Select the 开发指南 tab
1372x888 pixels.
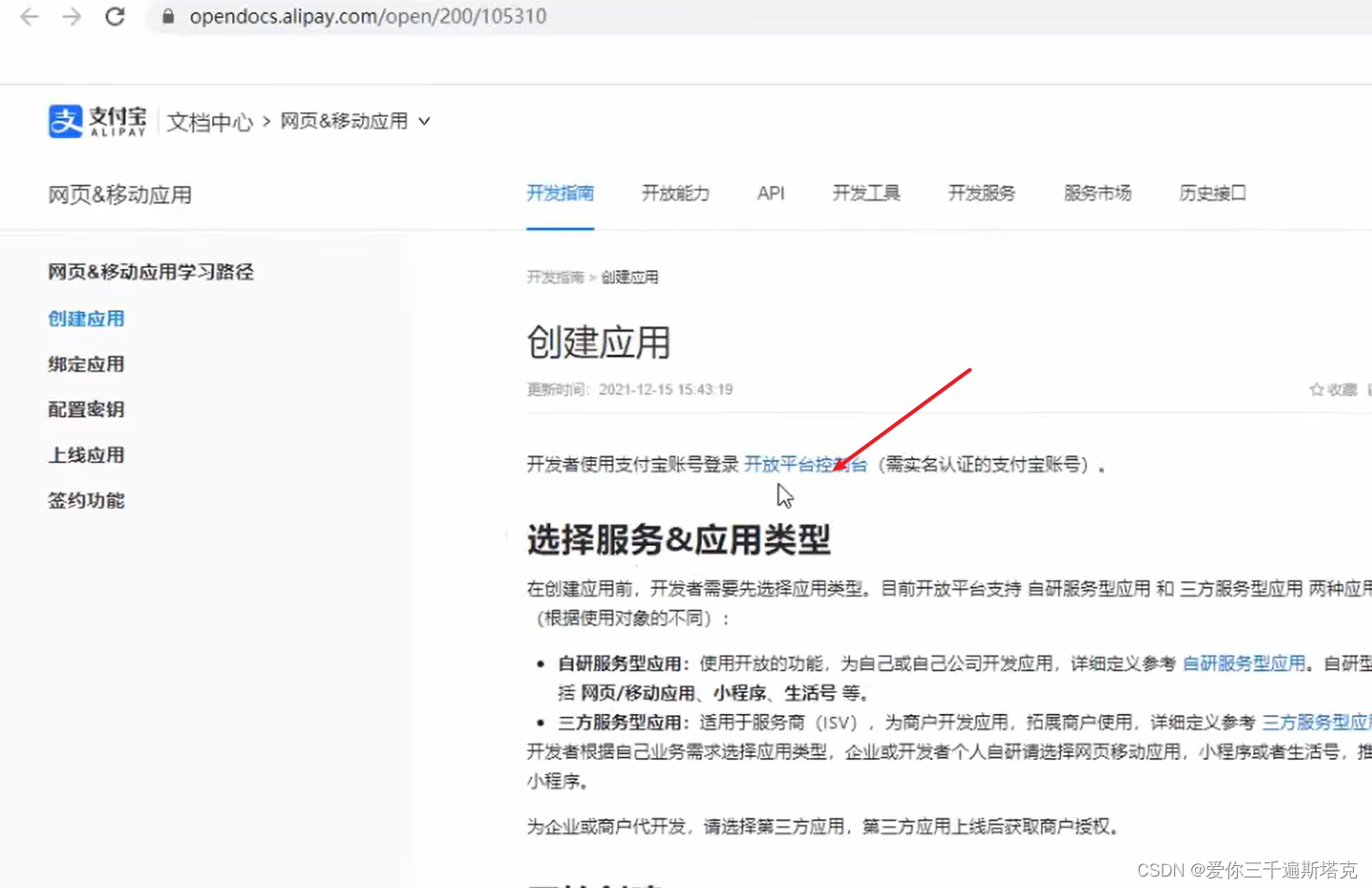pyautogui.click(x=560, y=193)
